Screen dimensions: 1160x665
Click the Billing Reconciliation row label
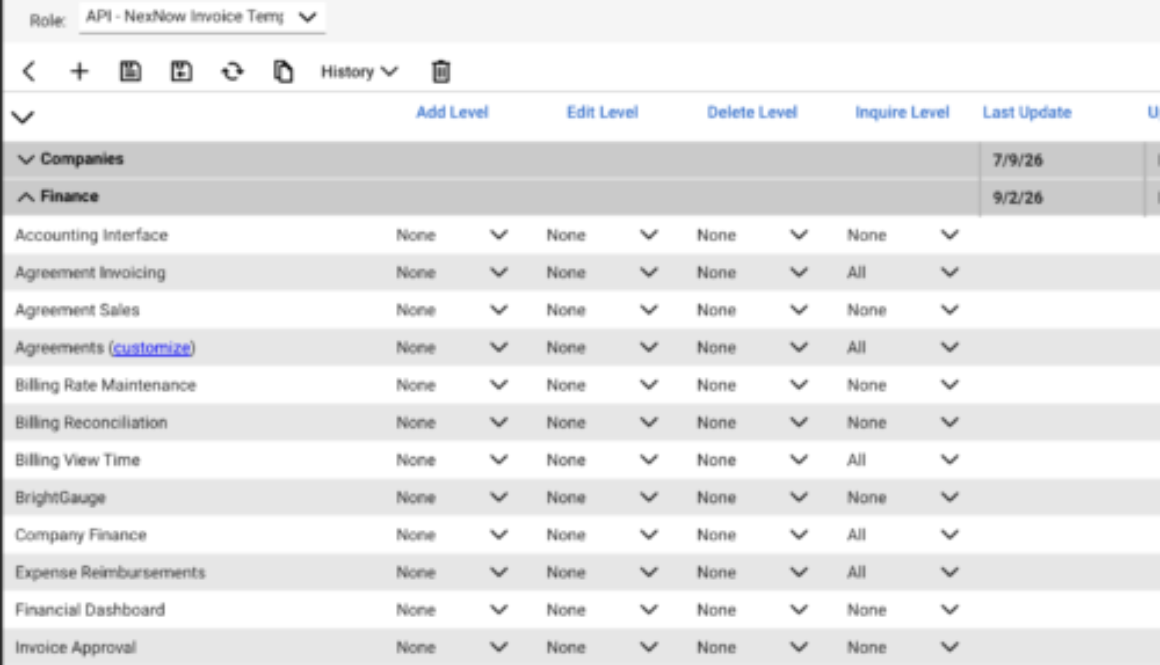click(x=91, y=423)
